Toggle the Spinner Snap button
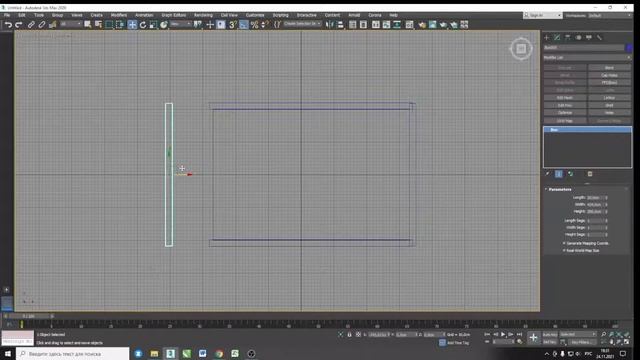 pyautogui.click(x=265, y=25)
